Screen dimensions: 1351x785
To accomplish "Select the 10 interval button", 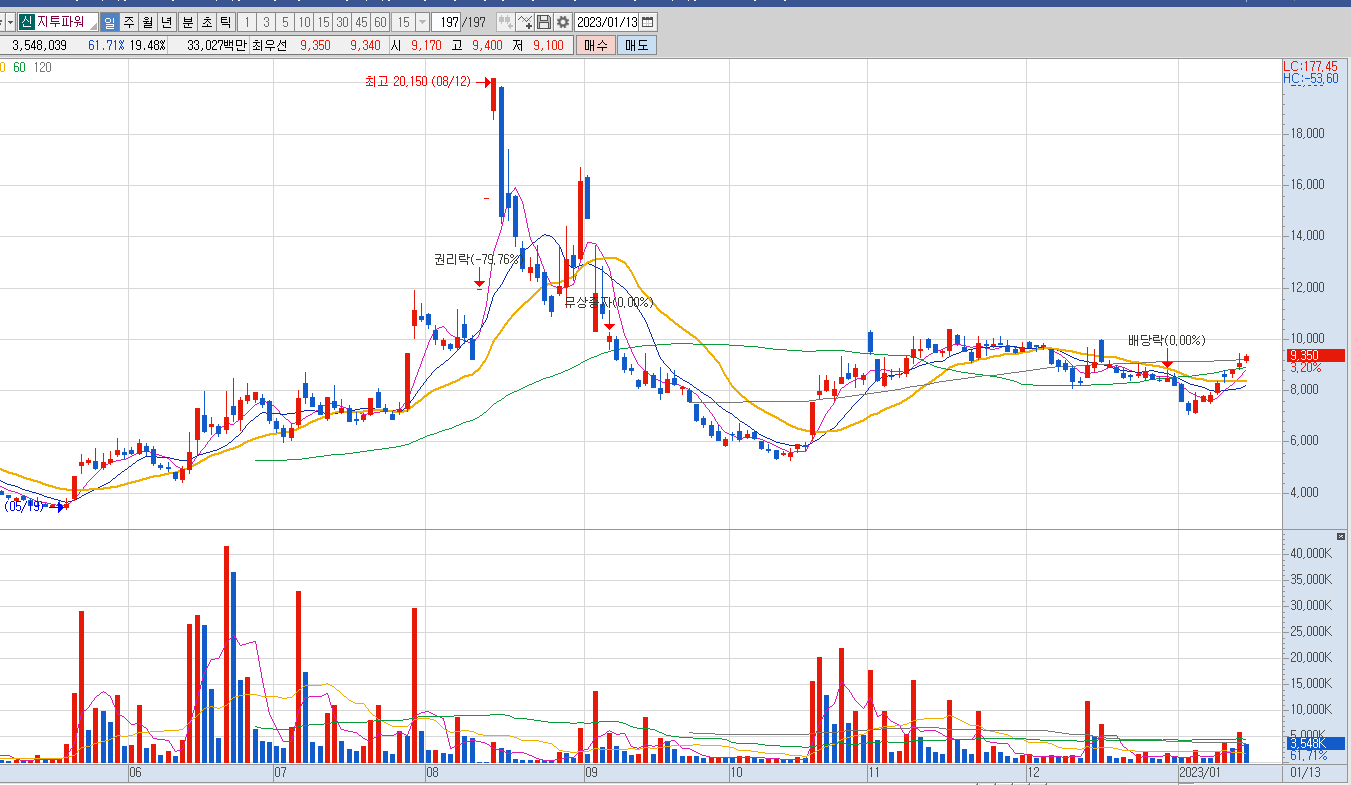I will tap(304, 22).
